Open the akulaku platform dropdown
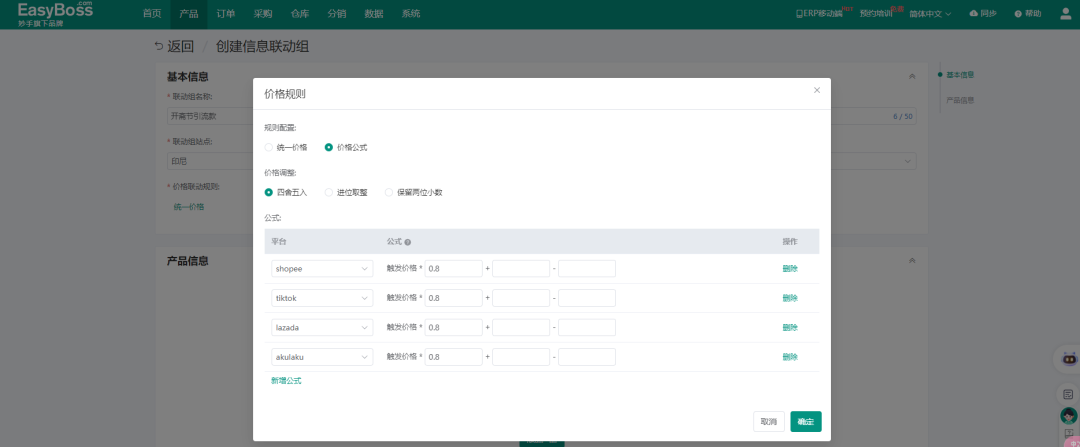The width and height of the screenshot is (1080, 447). point(322,357)
